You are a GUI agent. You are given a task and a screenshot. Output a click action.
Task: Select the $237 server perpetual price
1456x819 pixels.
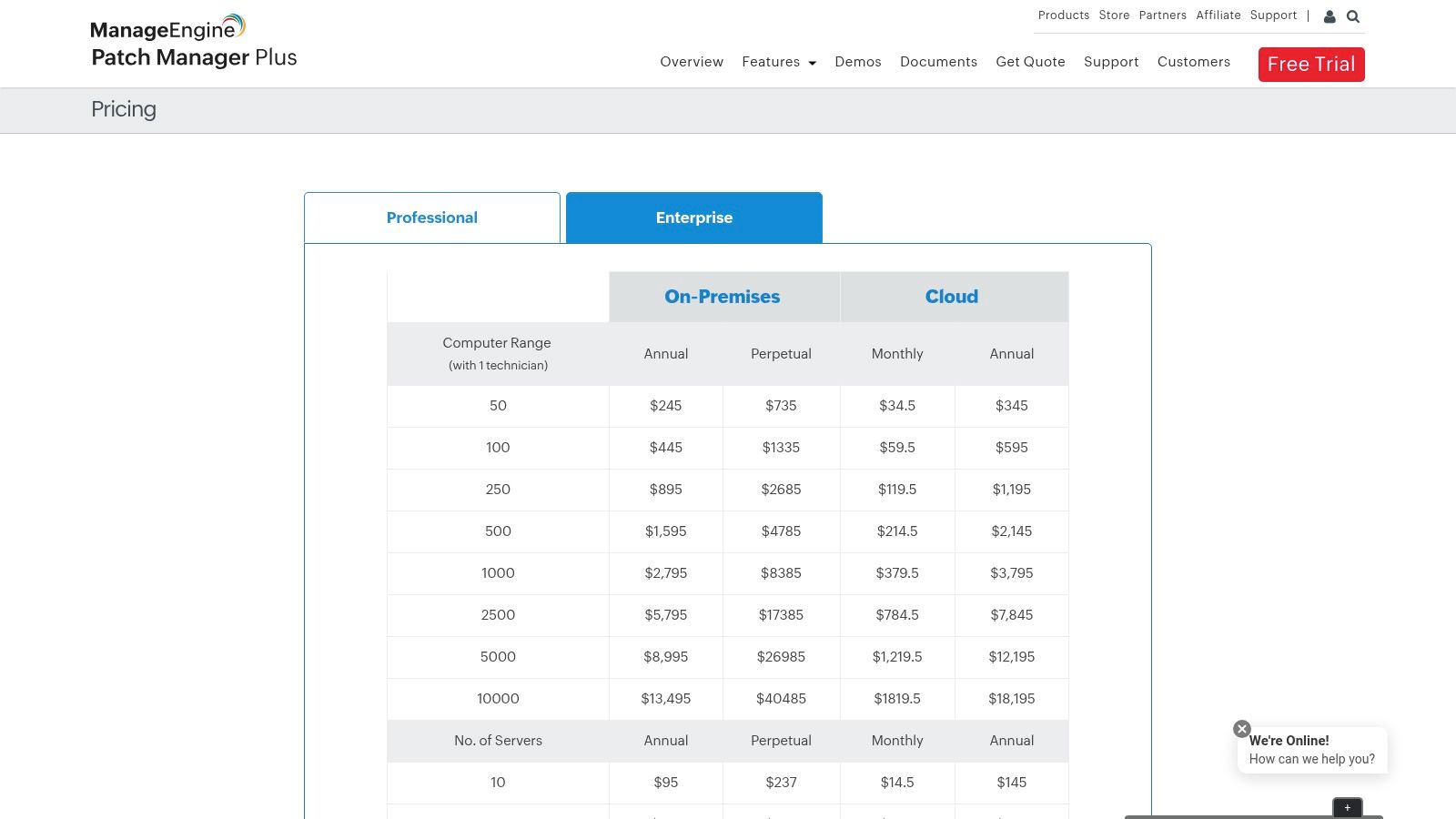pos(781,783)
